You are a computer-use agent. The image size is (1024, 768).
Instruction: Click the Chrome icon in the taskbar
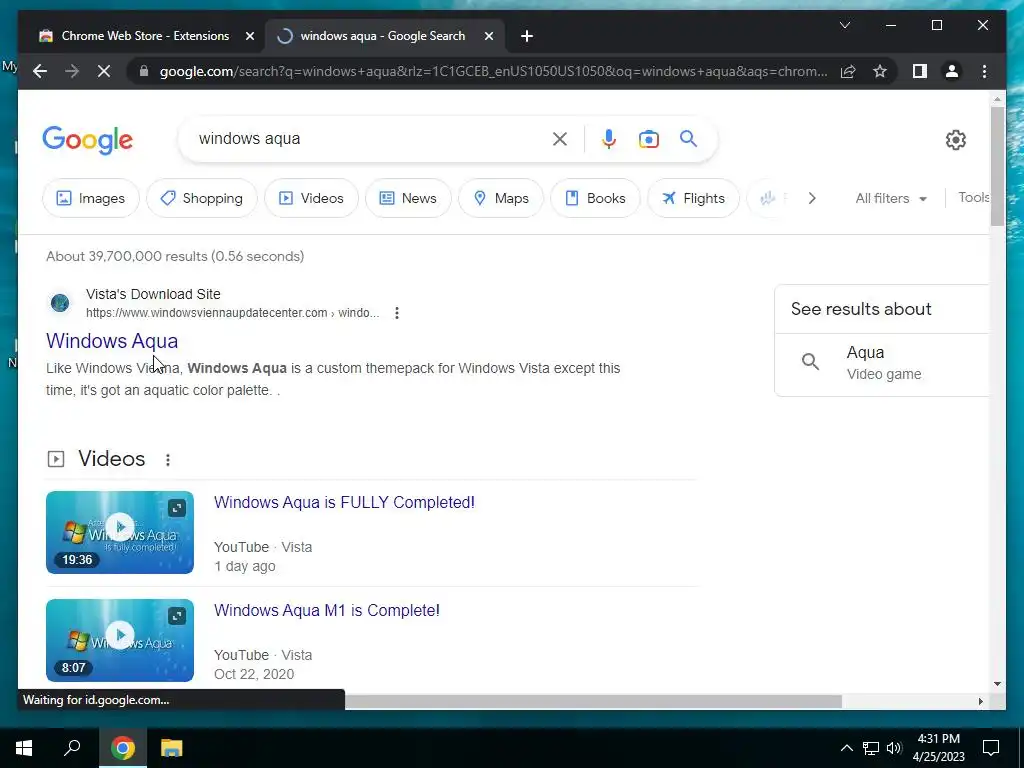click(x=123, y=748)
